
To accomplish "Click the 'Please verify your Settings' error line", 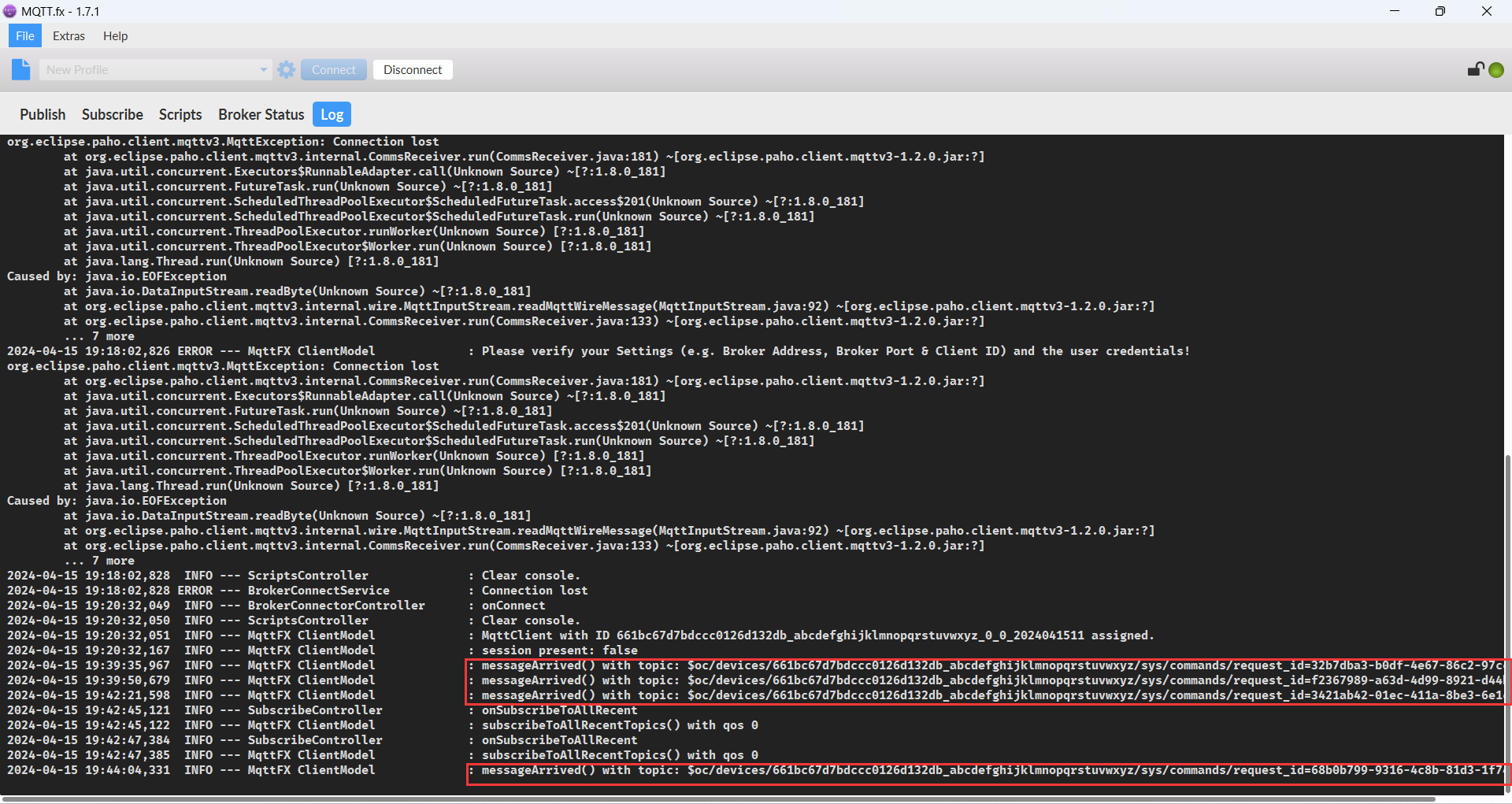I will (598, 351).
